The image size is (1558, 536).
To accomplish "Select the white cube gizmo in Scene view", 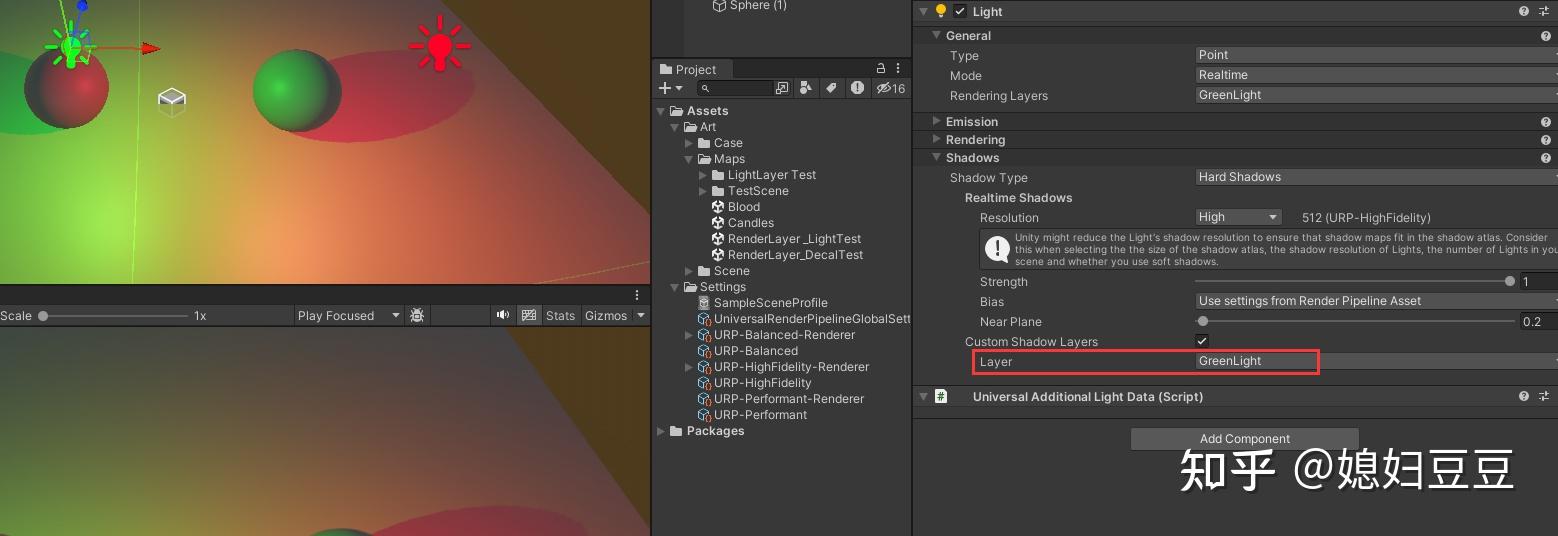I will [172, 100].
